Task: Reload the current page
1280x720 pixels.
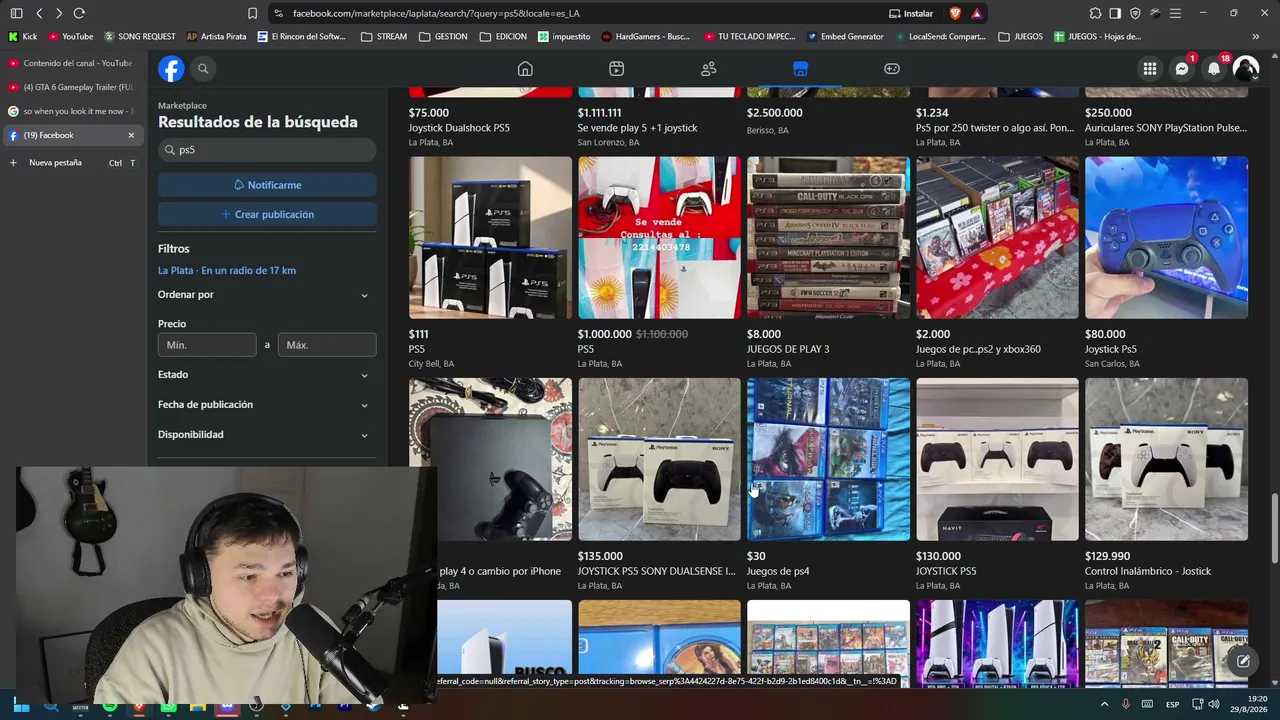Action: 79,13
